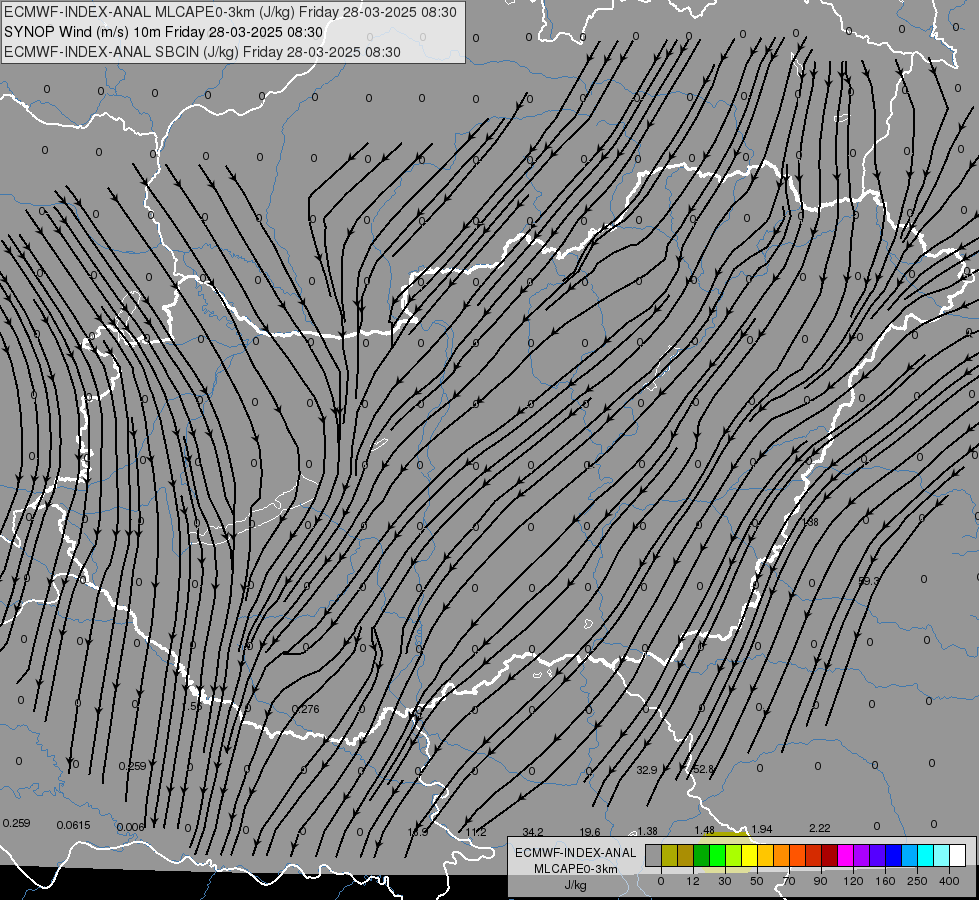Click the map value 1.38

click(x=647, y=831)
